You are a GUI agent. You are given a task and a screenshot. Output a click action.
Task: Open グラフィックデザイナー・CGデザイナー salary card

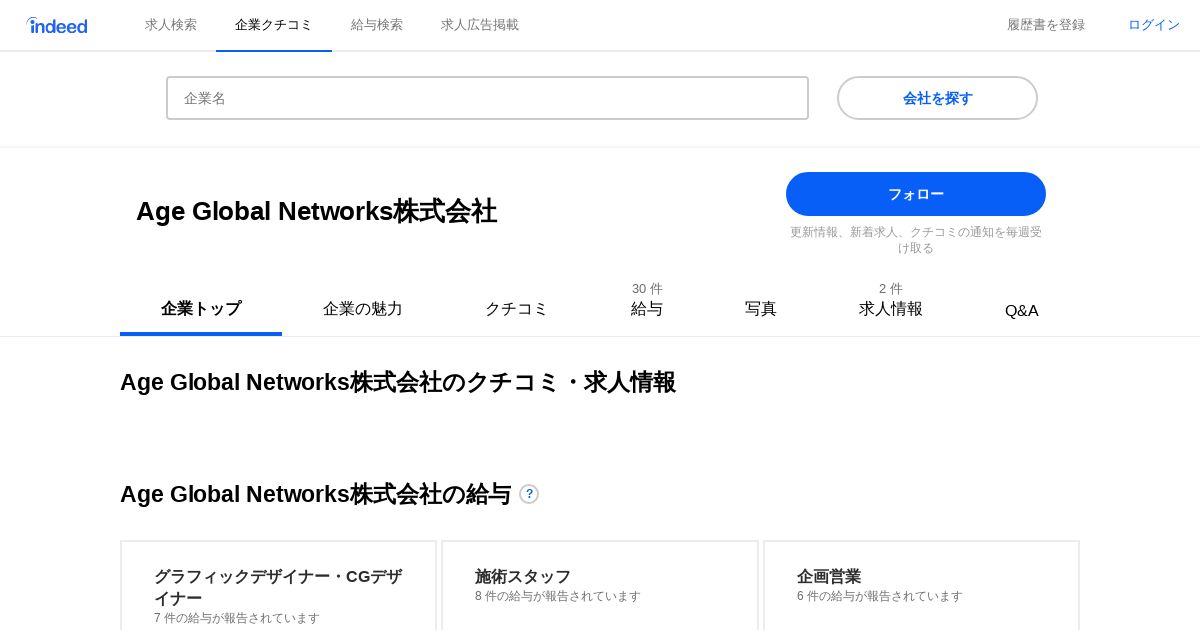tap(279, 586)
